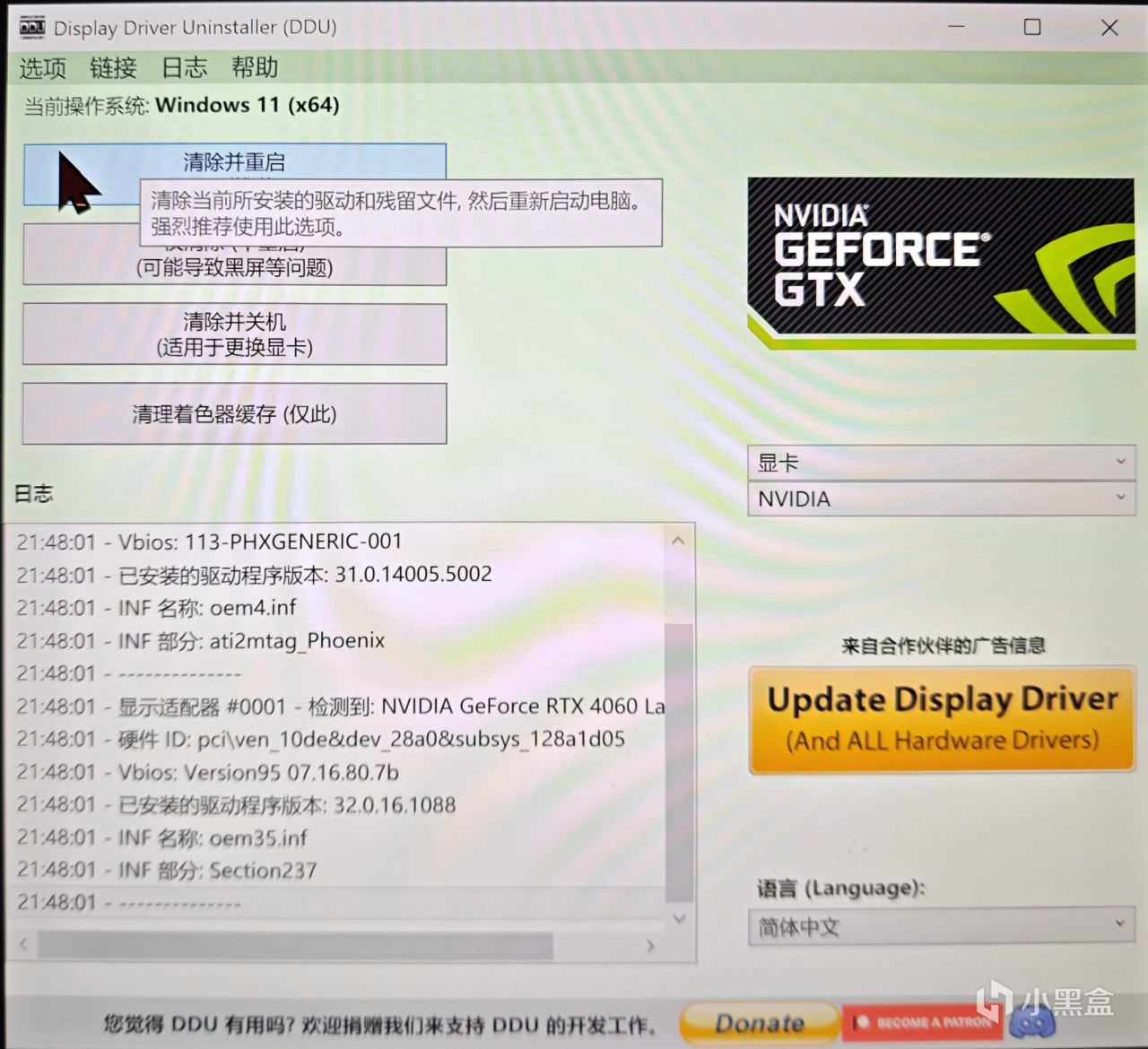Open the 日志 menu
This screenshot has height=1049, width=1148.
pyautogui.click(x=184, y=68)
